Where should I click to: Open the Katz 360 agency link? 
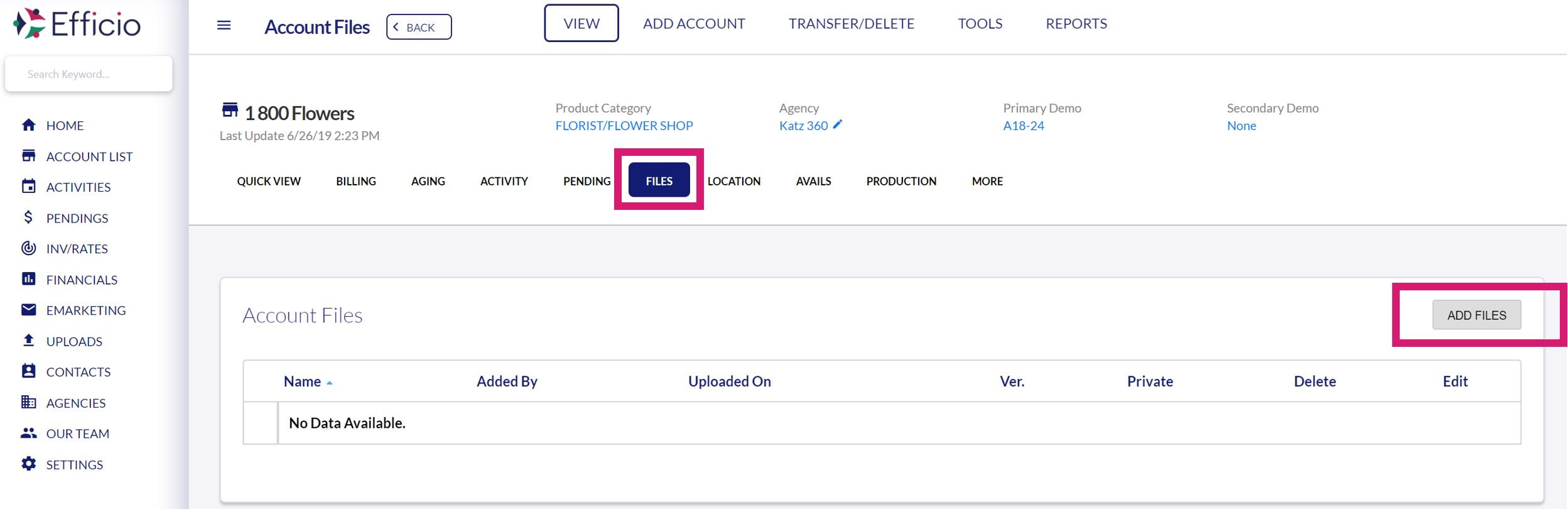pyautogui.click(x=803, y=126)
